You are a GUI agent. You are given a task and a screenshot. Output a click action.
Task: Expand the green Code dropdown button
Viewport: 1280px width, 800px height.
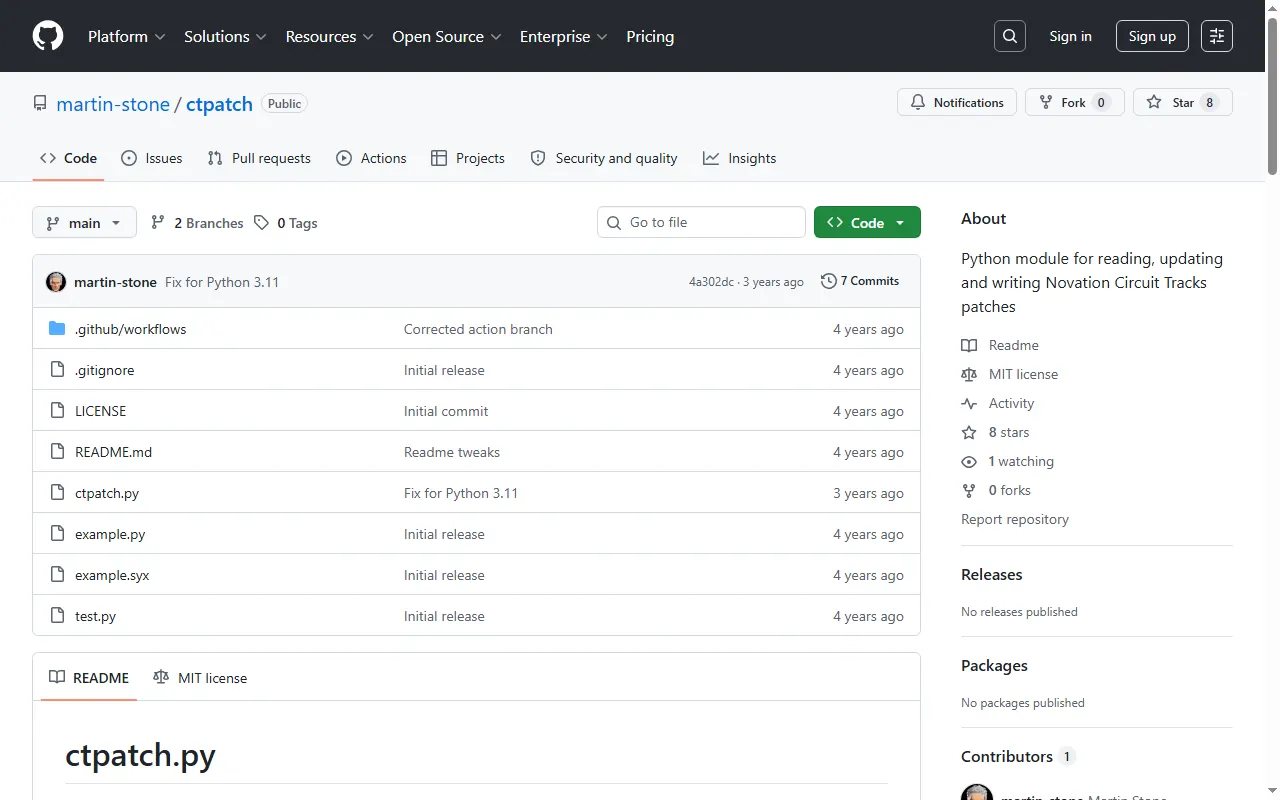[867, 222]
